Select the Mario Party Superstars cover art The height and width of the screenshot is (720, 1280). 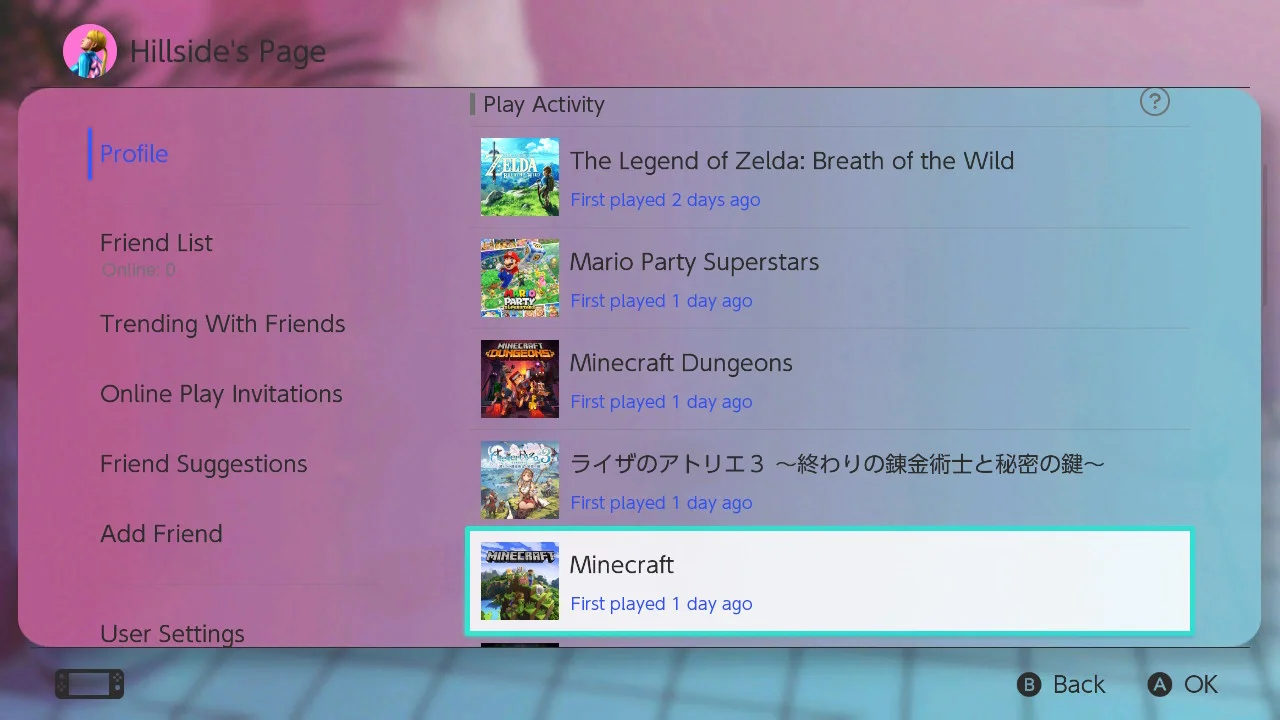[x=520, y=278]
